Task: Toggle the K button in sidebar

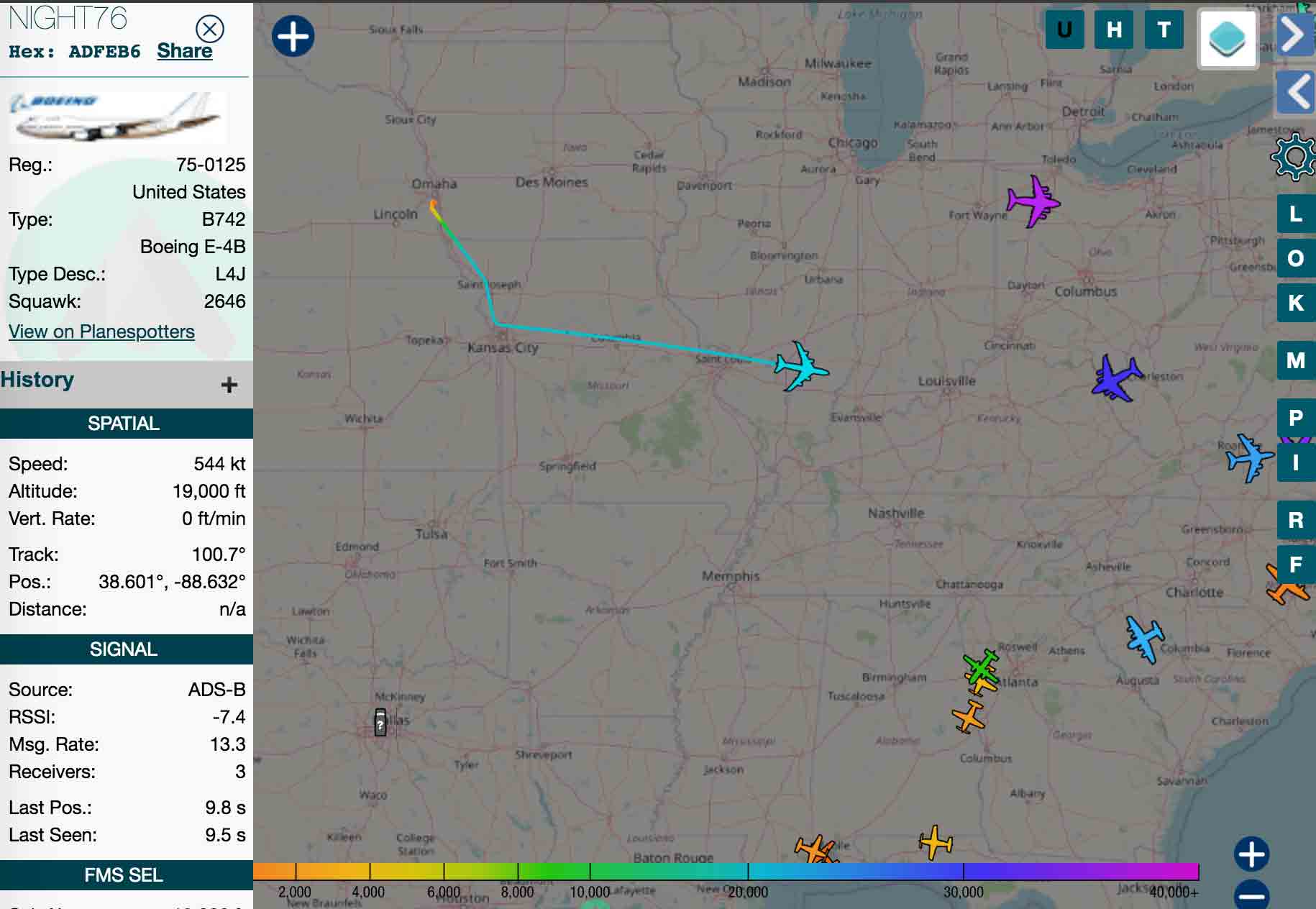Action: pyautogui.click(x=1296, y=303)
